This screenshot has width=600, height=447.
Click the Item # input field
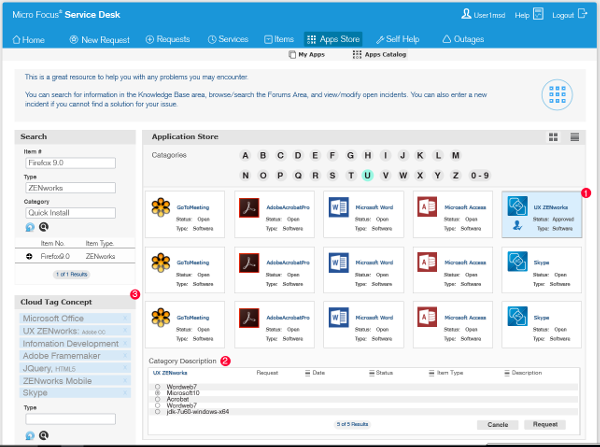70,163
